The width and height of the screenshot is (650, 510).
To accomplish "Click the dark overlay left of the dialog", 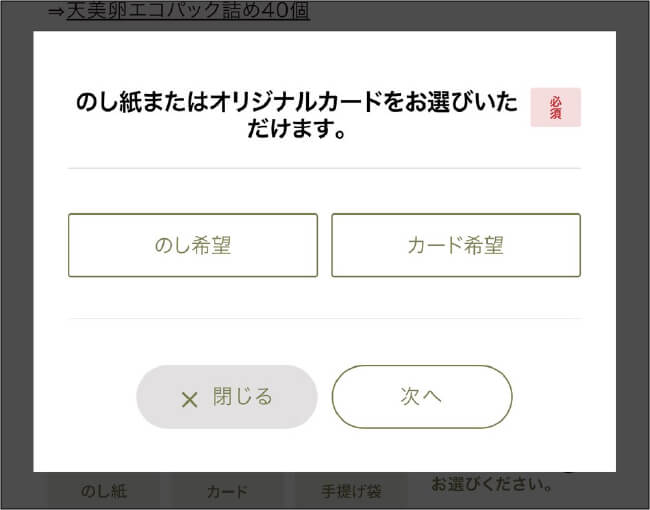I will (18, 250).
